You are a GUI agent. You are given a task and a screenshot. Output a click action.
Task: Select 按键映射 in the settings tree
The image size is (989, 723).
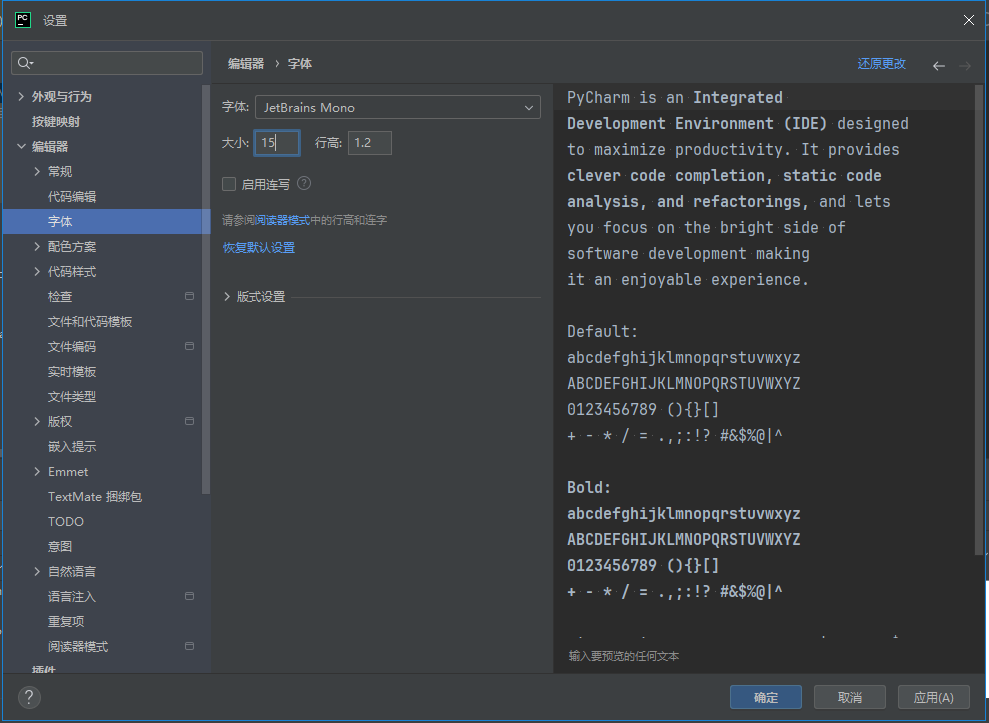(56, 121)
